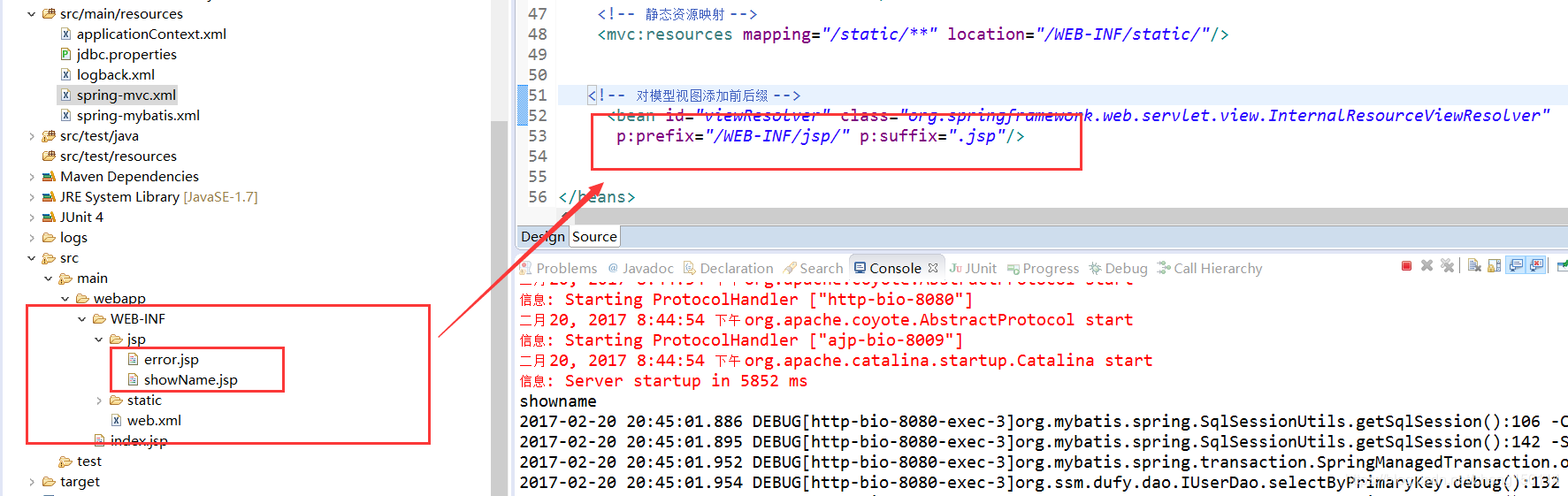Expand the src/test/java folder
The width and height of the screenshot is (1568, 496).
click(32, 136)
